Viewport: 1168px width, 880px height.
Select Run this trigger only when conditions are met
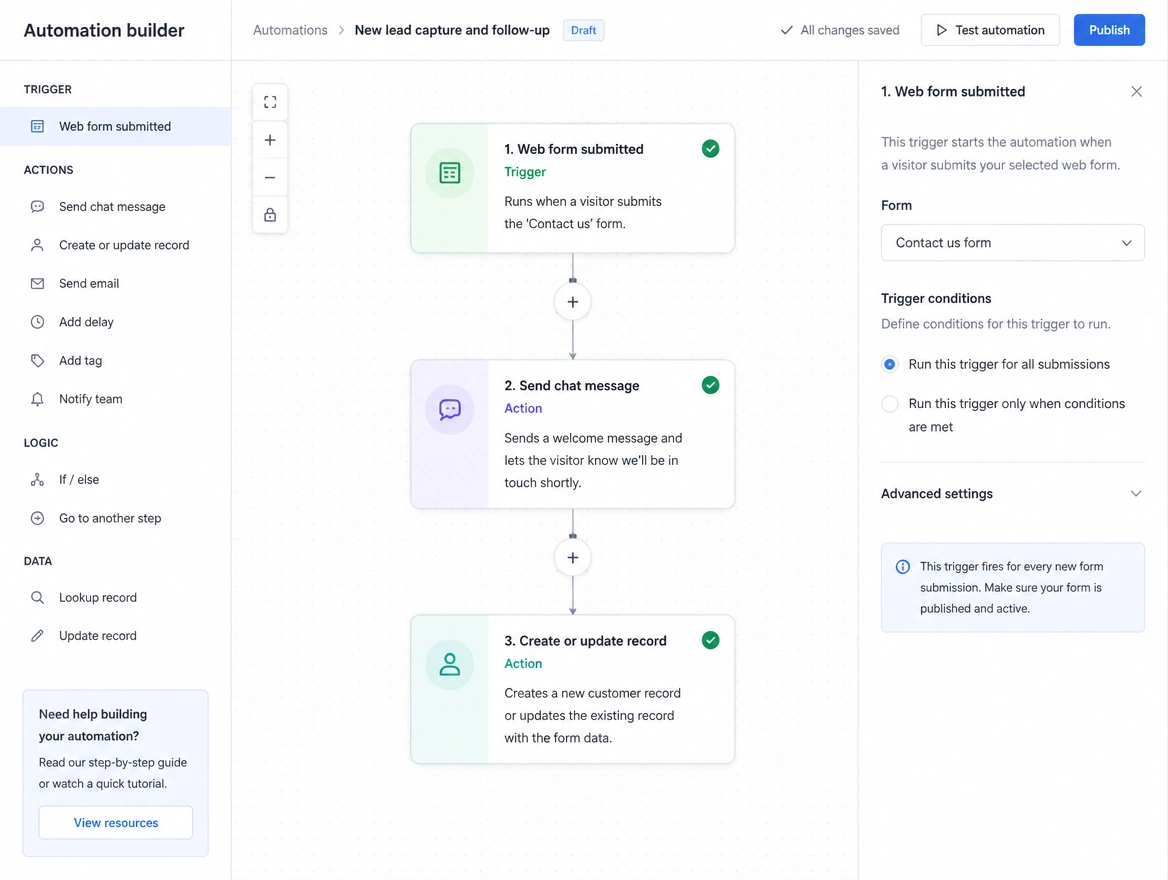tap(890, 404)
